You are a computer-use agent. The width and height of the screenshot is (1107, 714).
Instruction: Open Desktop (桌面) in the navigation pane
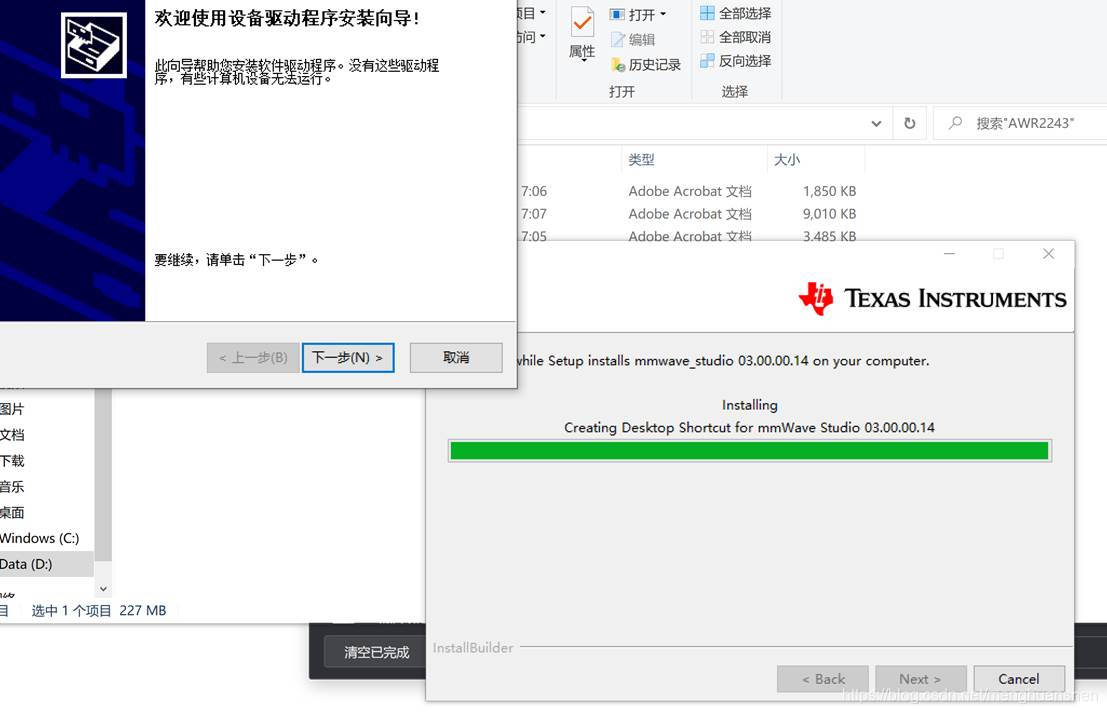coord(12,513)
